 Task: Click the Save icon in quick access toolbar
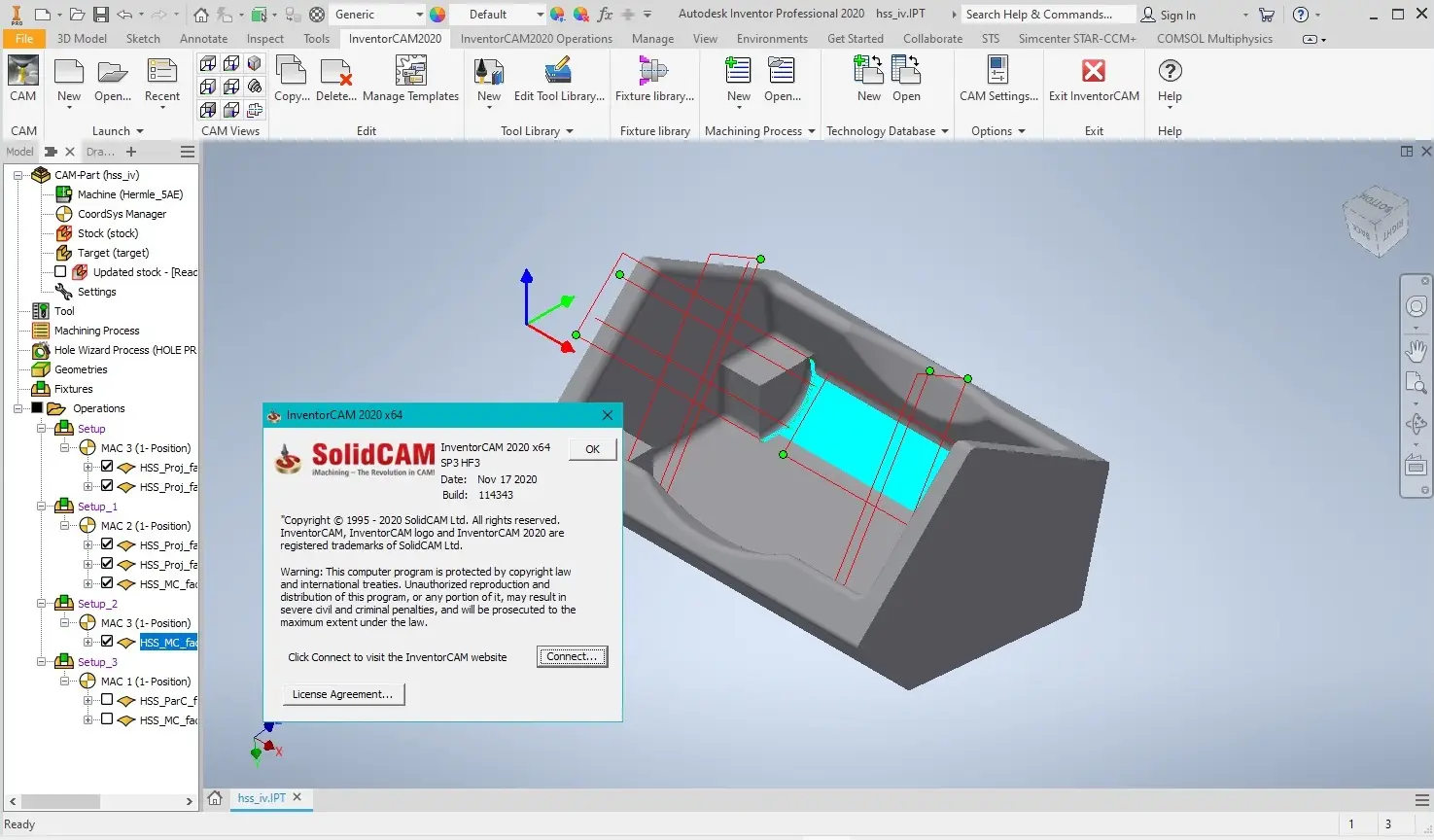click(99, 15)
